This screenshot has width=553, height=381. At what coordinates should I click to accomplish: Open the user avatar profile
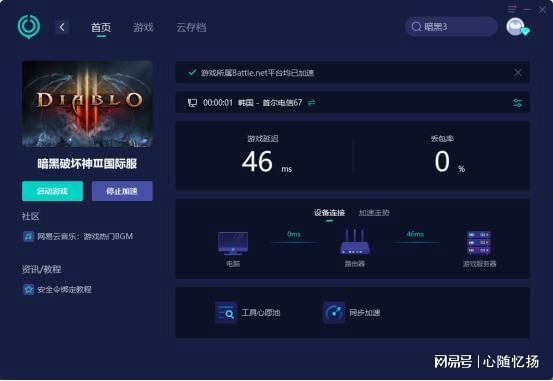(x=517, y=27)
